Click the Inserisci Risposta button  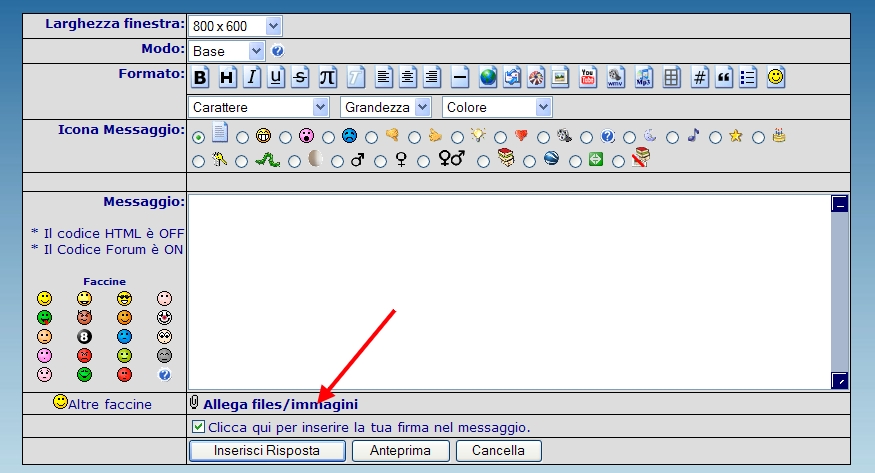267,451
